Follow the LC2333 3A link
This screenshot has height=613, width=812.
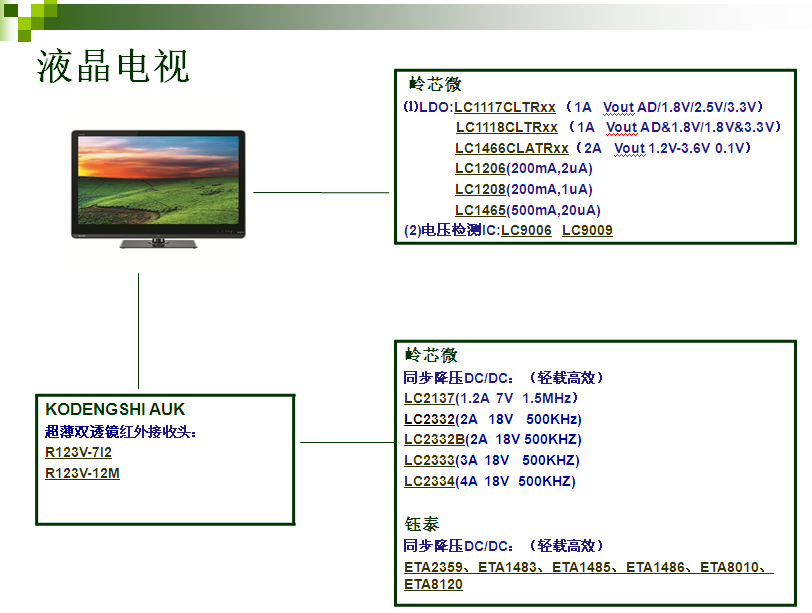429,460
